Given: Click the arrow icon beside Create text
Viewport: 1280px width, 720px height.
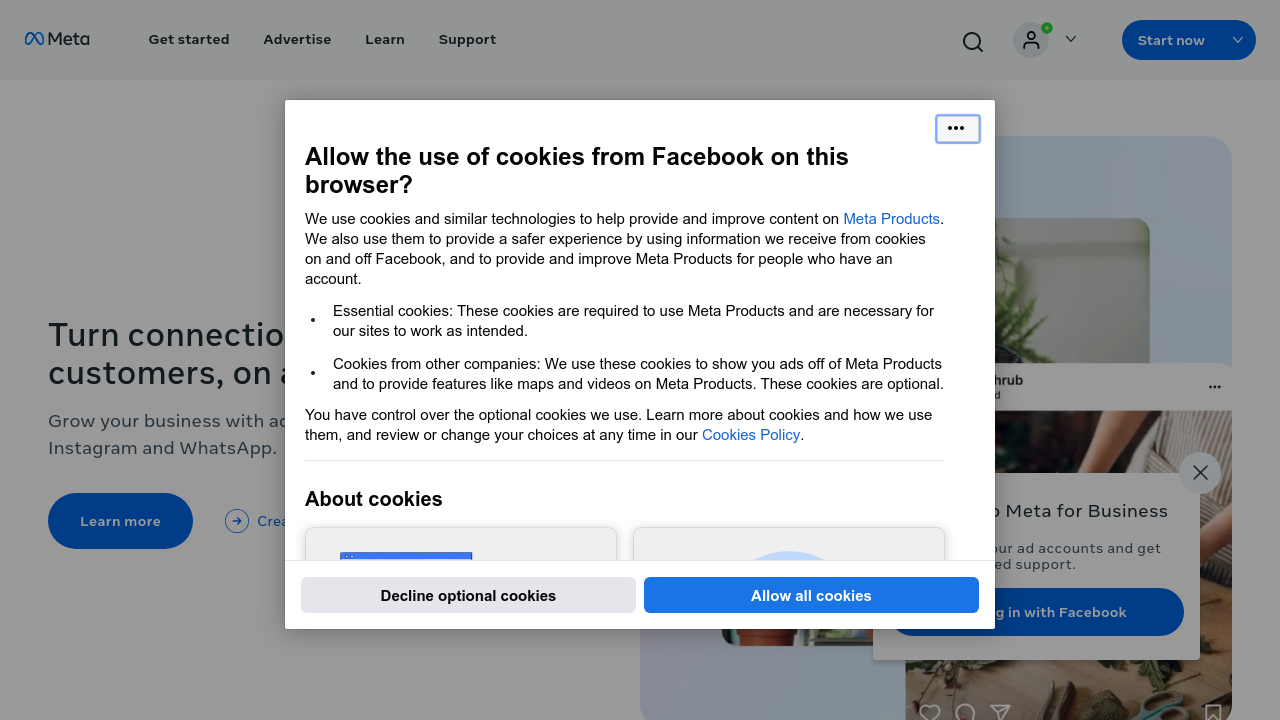Looking at the screenshot, I should [x=237, y=521].
